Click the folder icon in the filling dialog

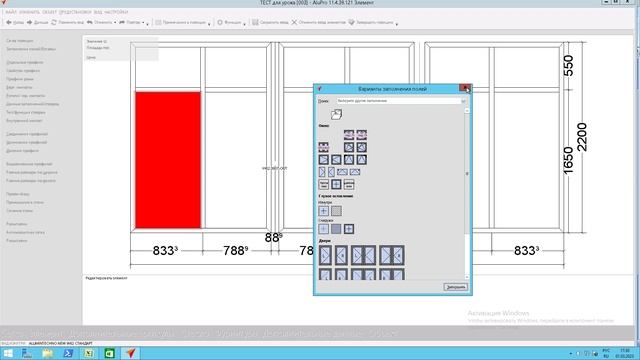pyautogui.click(x=336, y=114)
